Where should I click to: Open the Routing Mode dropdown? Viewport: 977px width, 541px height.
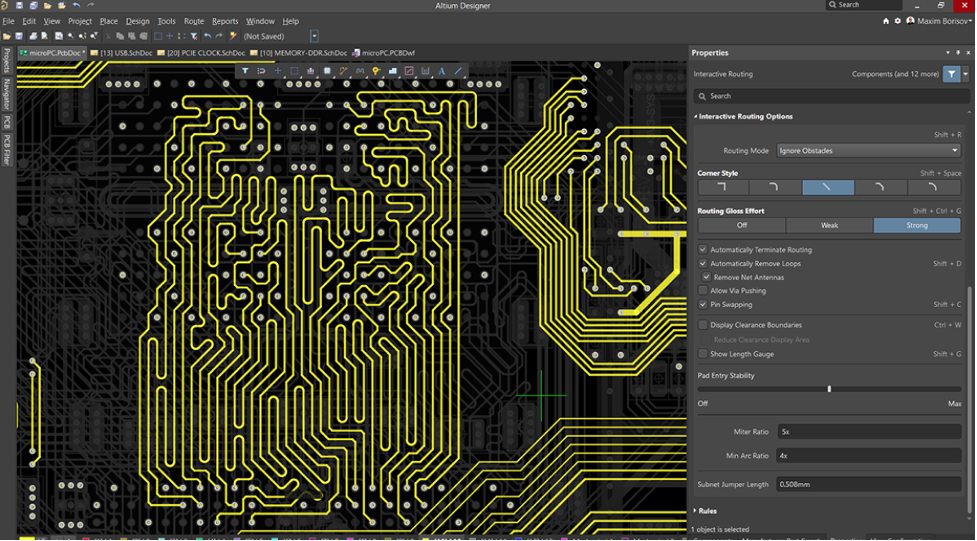868,151
